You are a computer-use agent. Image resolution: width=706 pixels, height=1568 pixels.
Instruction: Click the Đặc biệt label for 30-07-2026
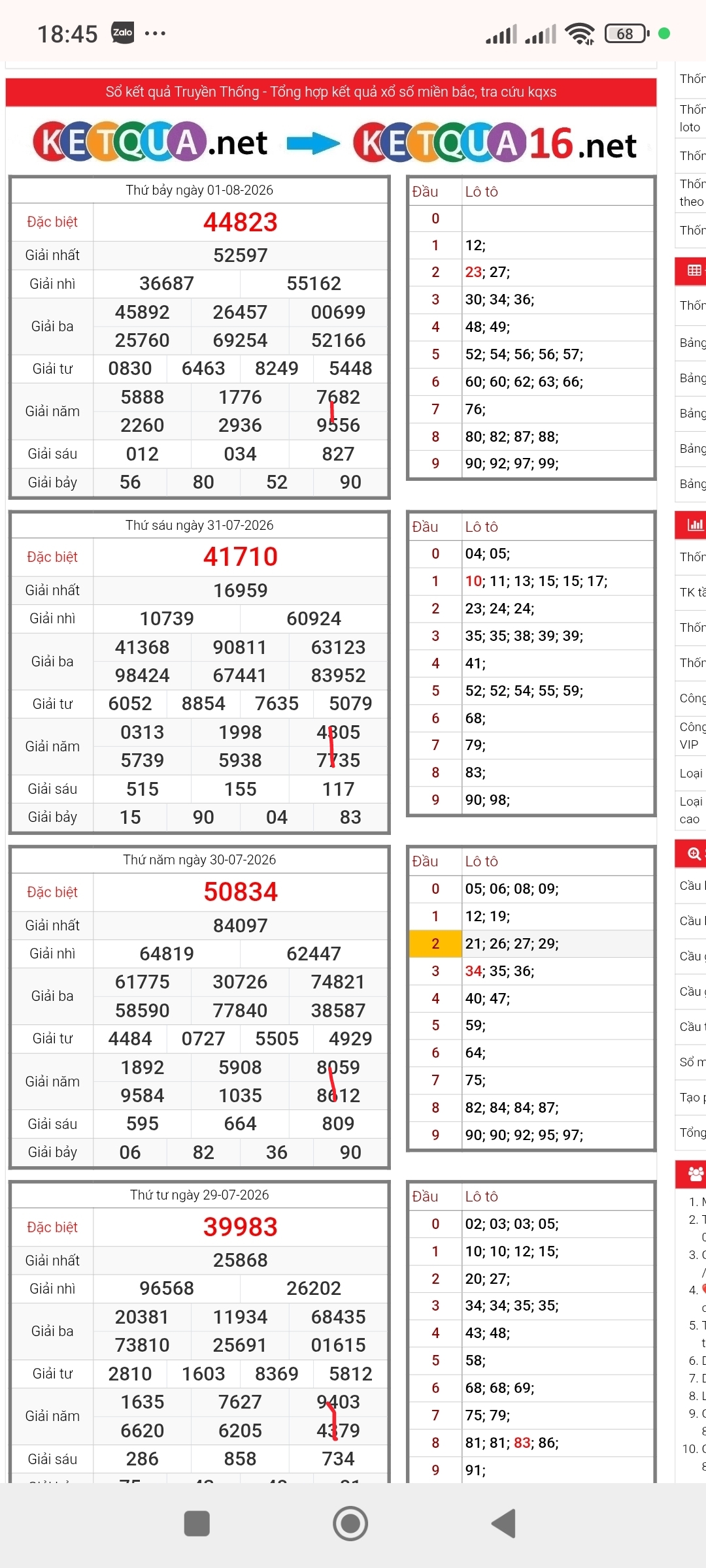click(x=52, y=892)
